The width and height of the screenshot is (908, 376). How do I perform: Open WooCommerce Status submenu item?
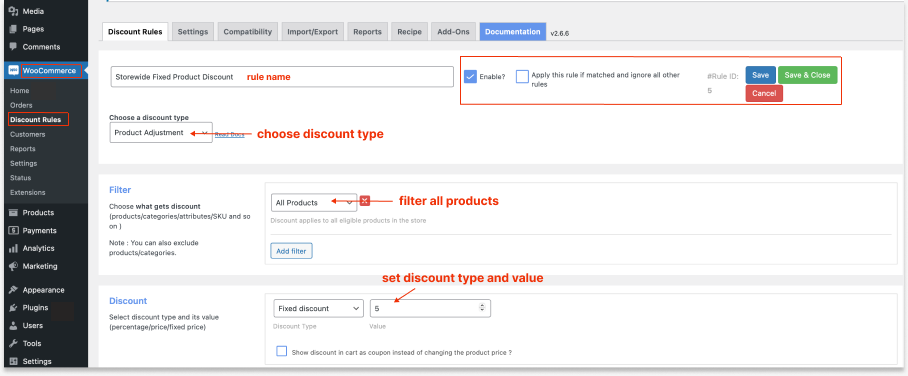coord(21,178)
